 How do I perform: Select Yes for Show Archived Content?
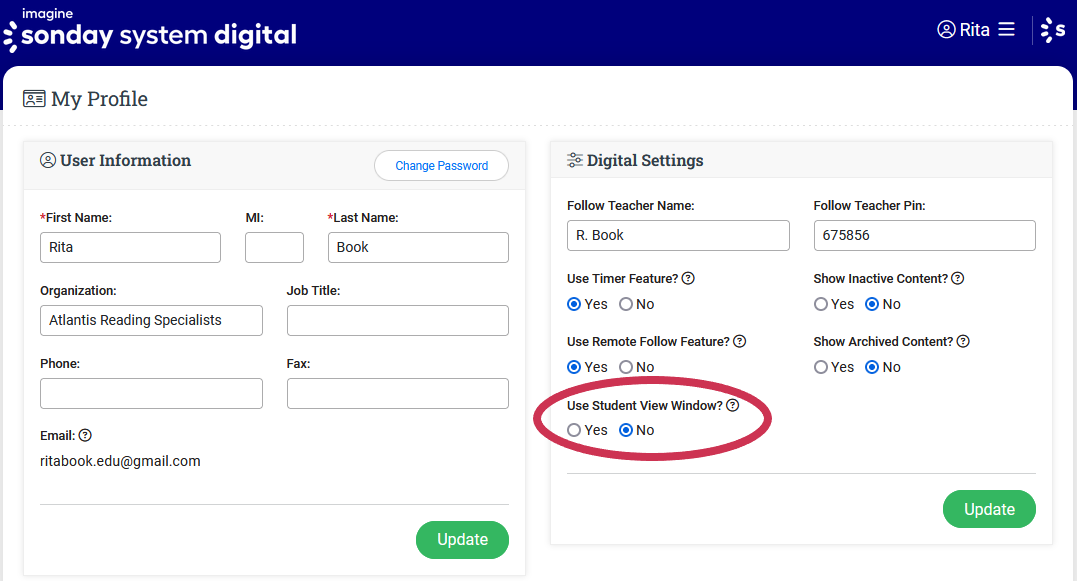pos(821,367)
